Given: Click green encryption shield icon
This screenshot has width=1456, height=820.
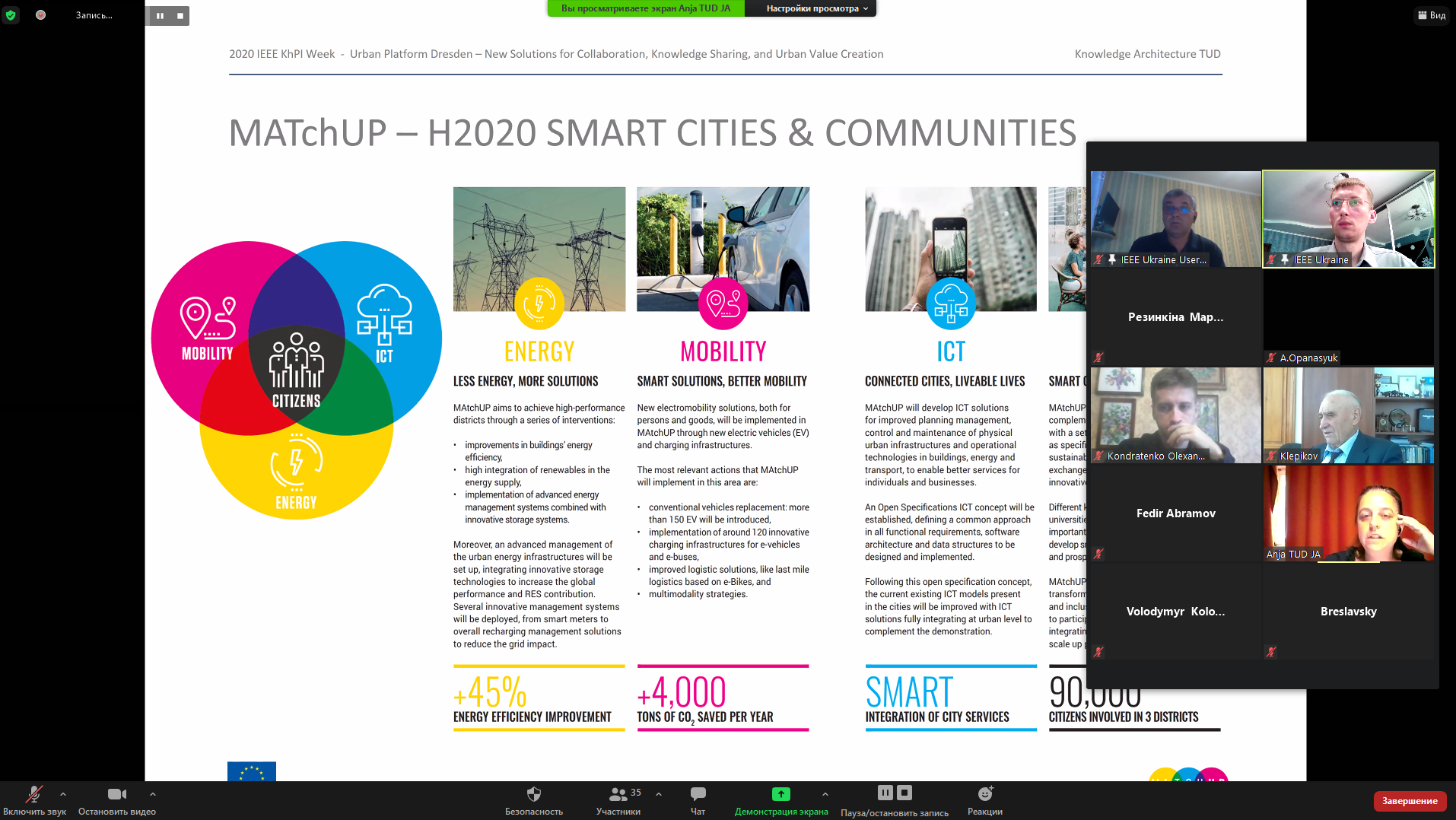Looking at the screenshot, I should coord(11,14).
